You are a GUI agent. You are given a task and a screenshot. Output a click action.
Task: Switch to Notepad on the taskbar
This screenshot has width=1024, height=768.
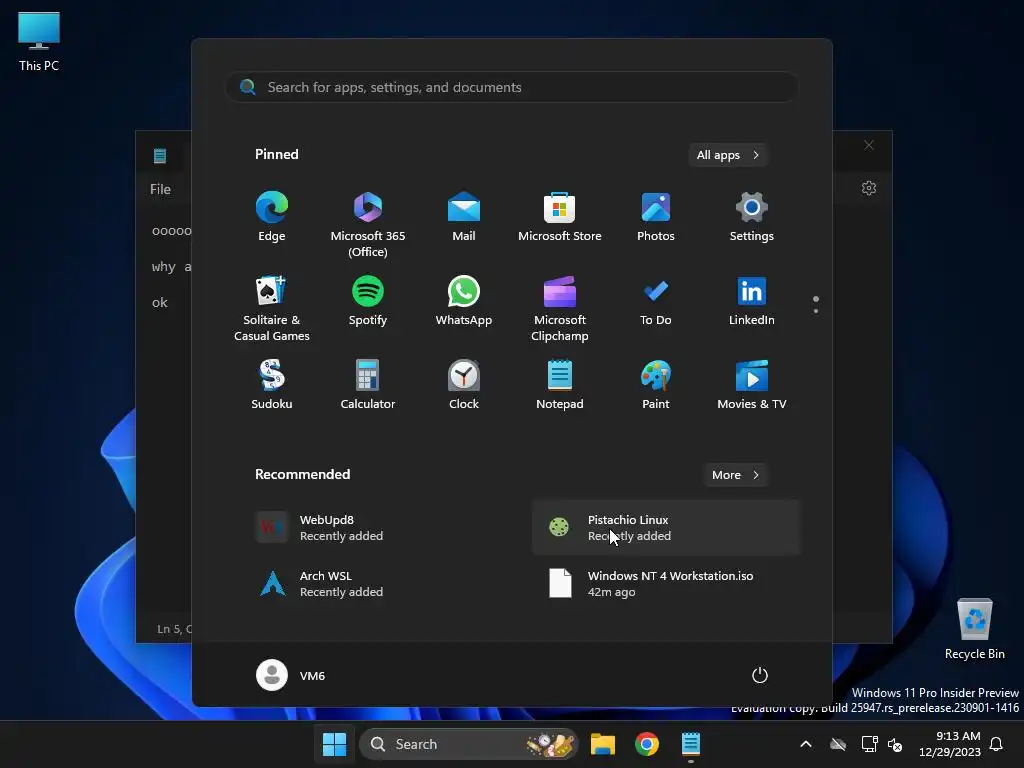(691, 744)
